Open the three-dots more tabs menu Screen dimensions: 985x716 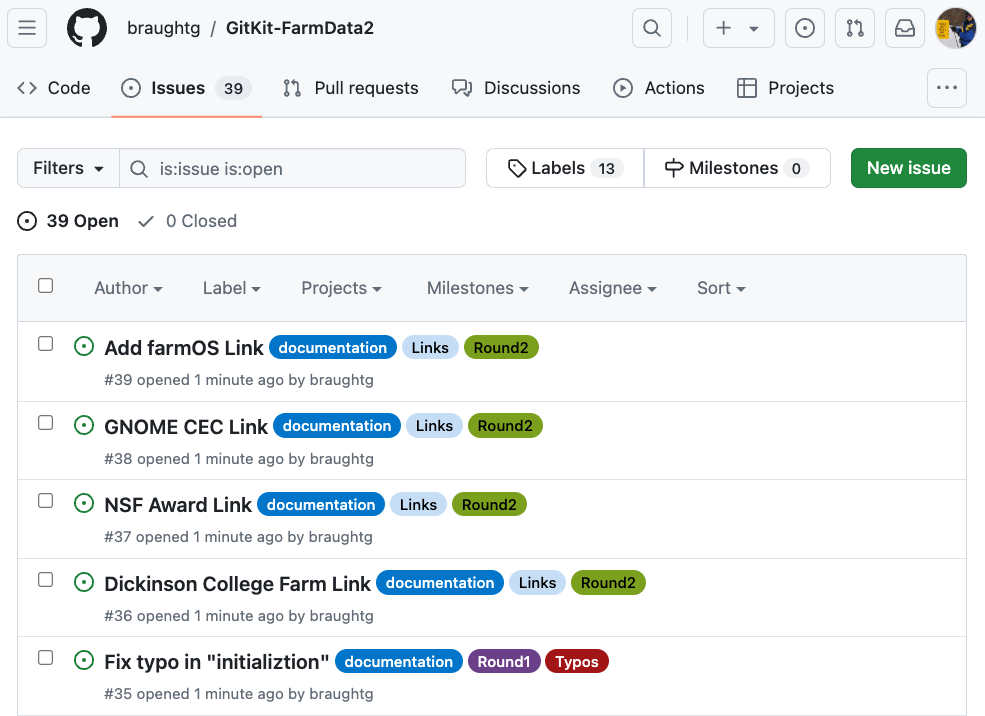pyautogui.click(x=947, y=88)
